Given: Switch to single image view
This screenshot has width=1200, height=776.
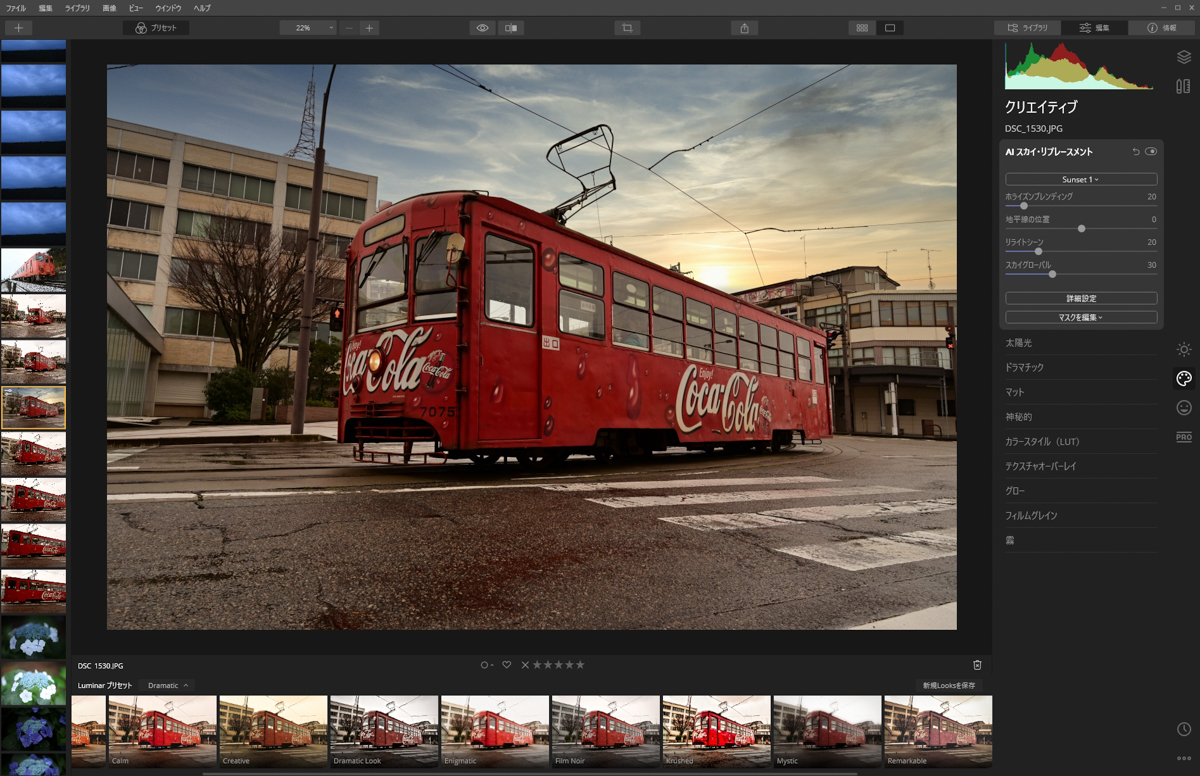Looking at the screenshot, I should pyautogui.click(x=890, y=28).
